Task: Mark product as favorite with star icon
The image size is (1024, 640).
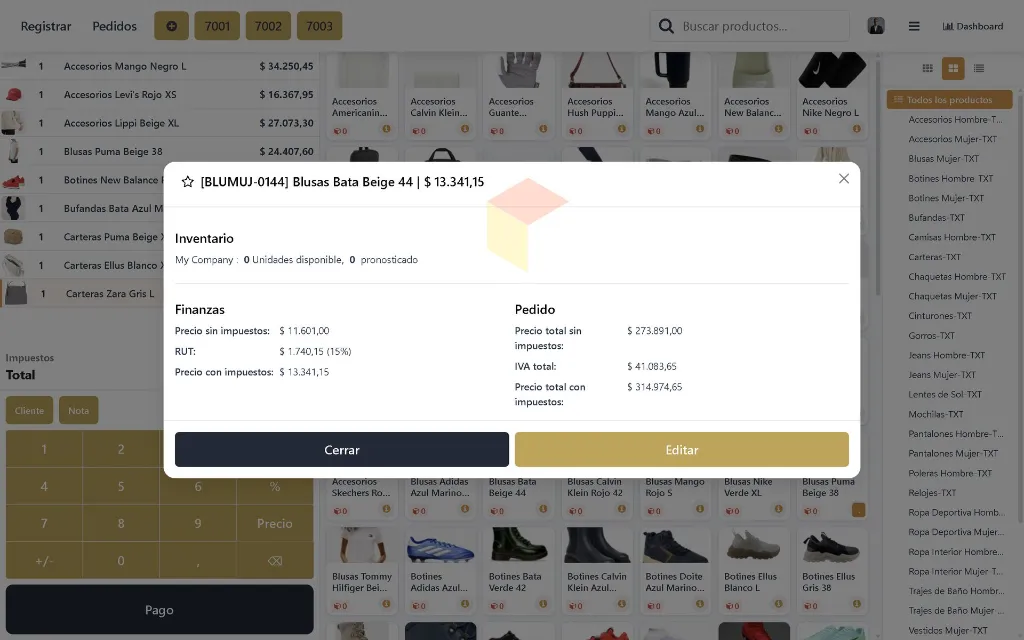Action: (187, 182)
